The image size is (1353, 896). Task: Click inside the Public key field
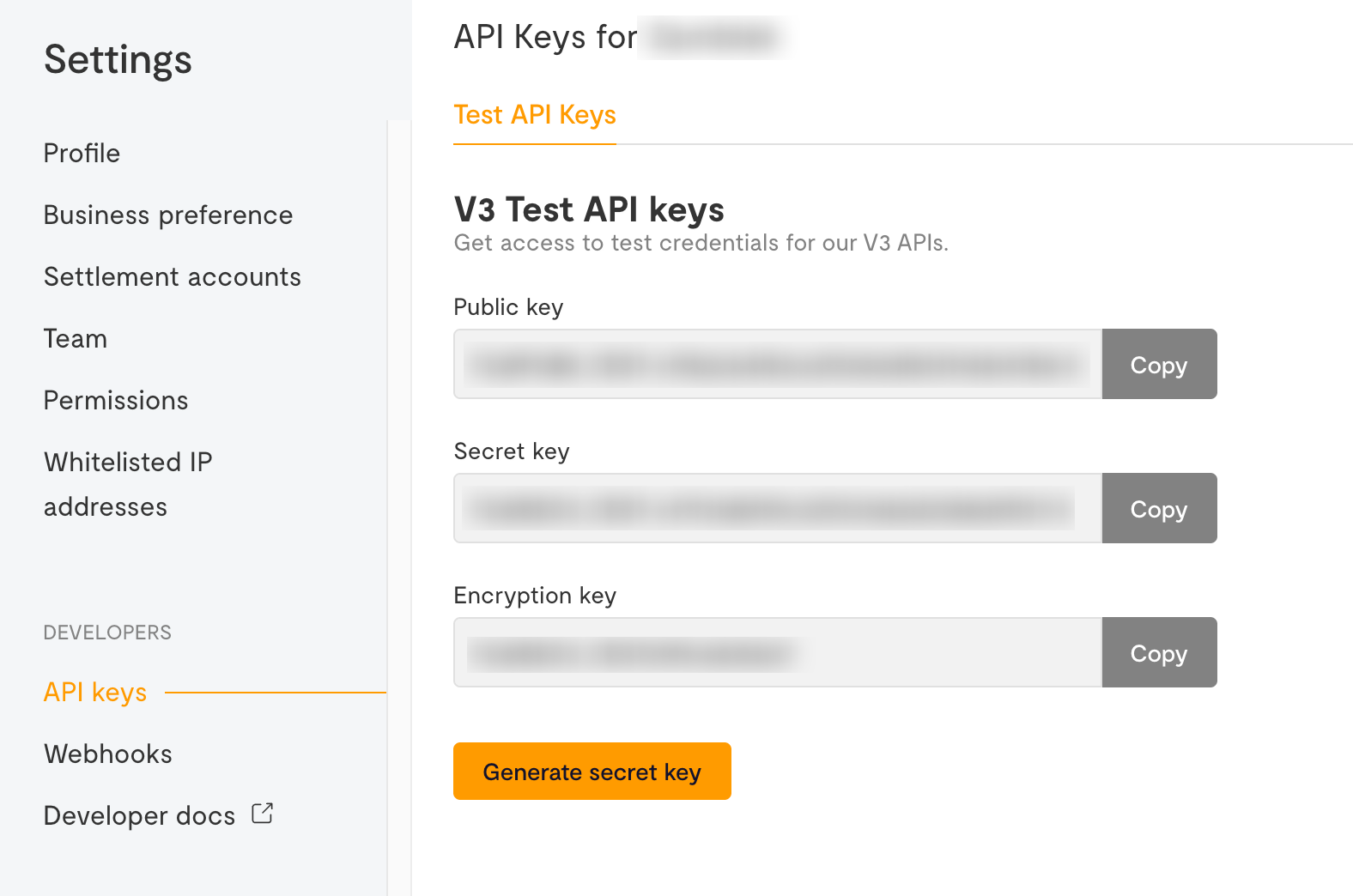[778, 364]
